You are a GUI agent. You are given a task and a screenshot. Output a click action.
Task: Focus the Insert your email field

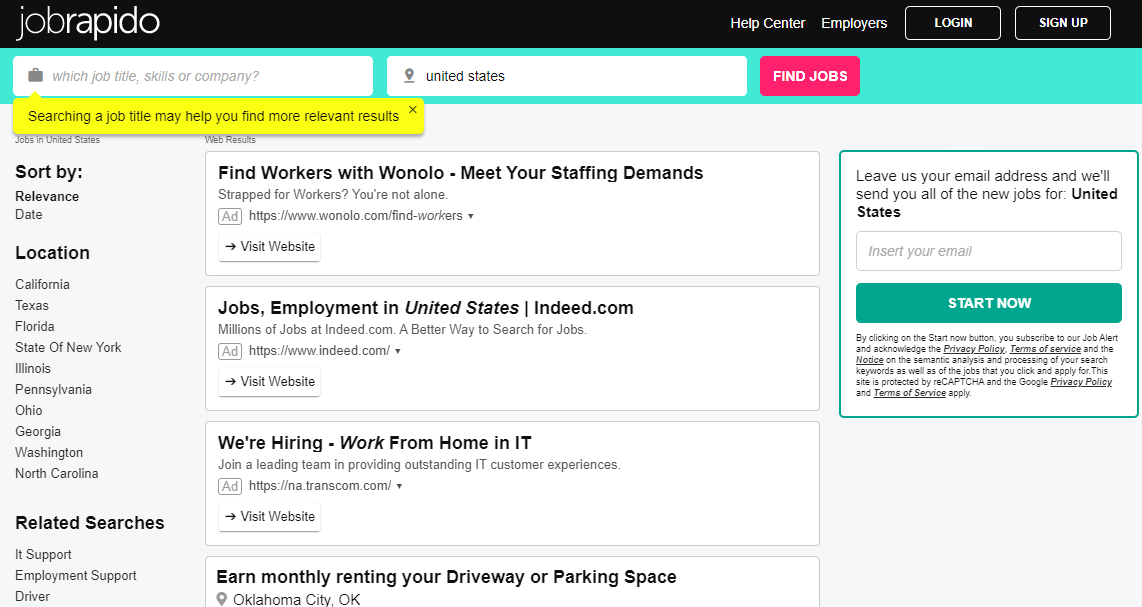click(x=988, y=251)
